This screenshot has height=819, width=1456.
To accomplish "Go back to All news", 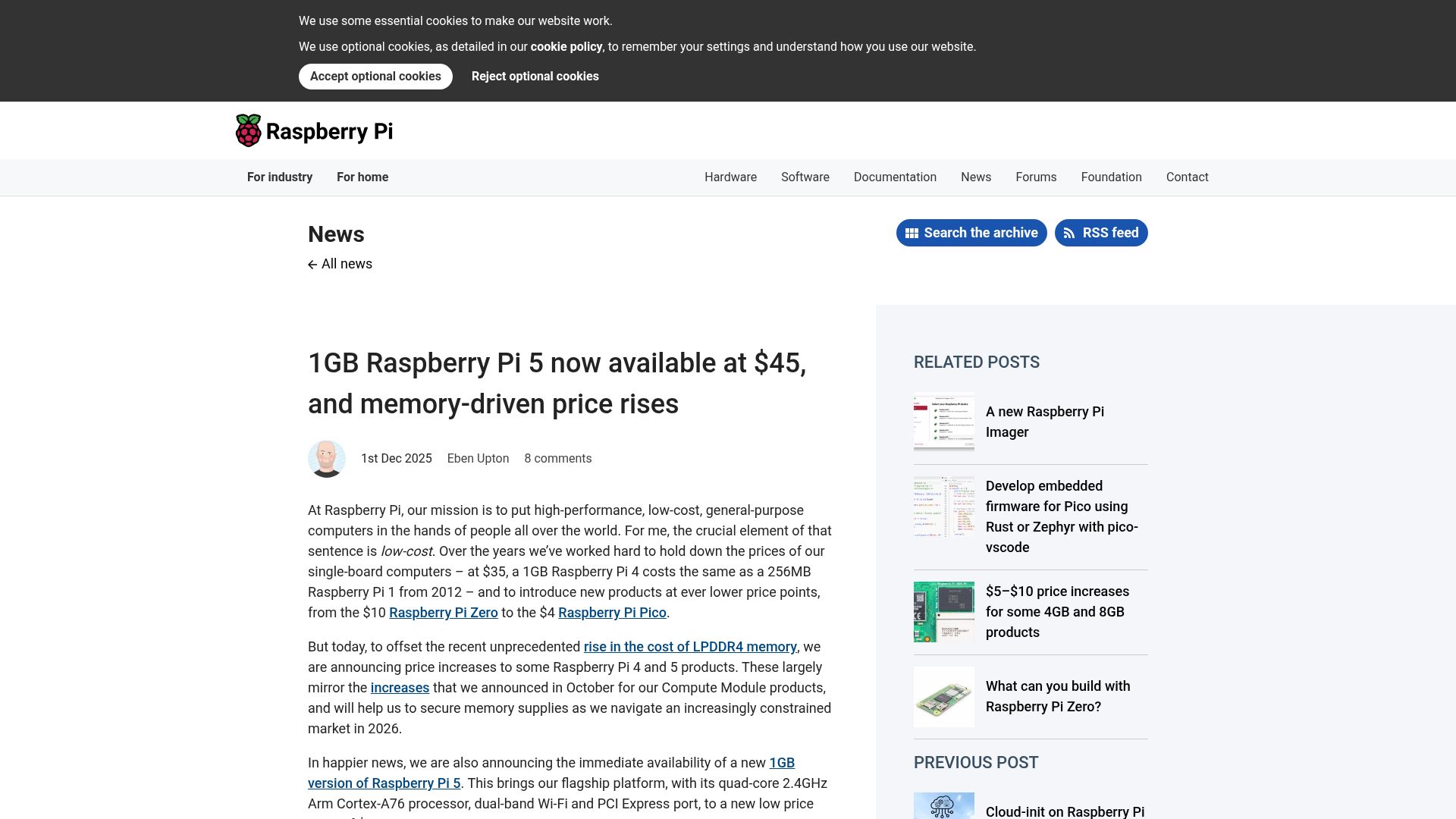I will point(347,264).
